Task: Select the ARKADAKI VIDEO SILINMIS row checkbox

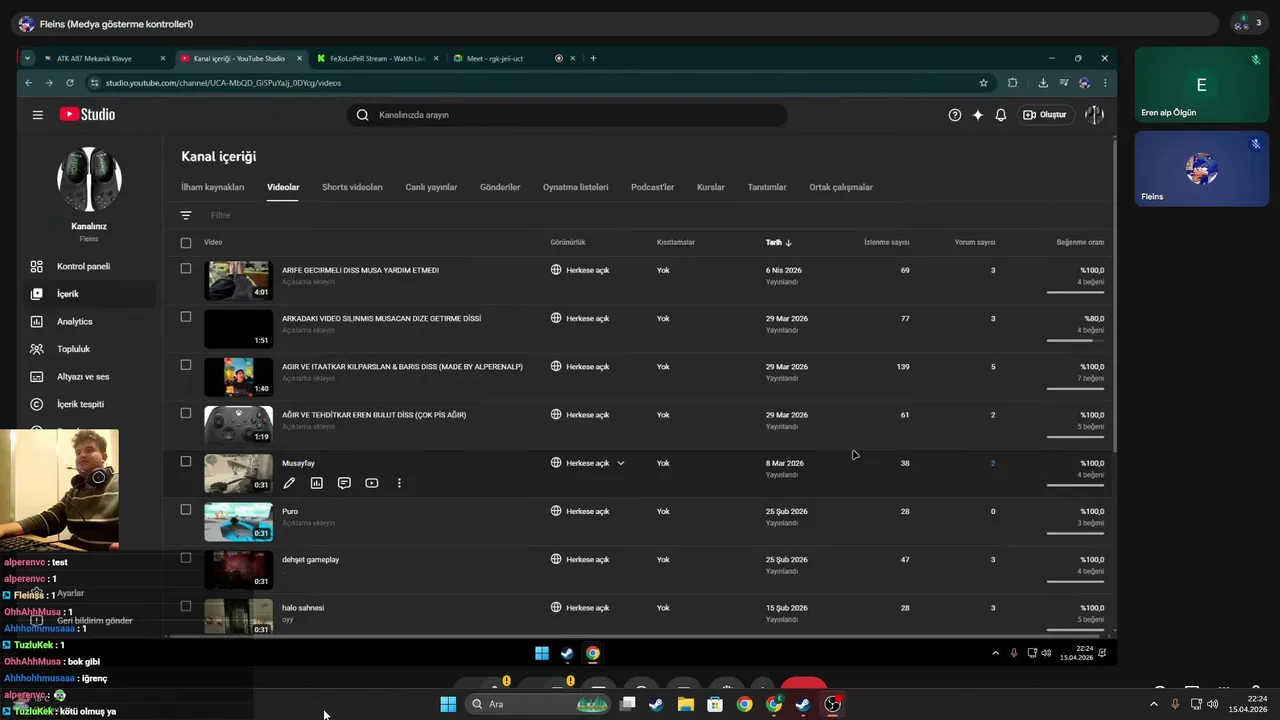Action: tap(186, 317)
